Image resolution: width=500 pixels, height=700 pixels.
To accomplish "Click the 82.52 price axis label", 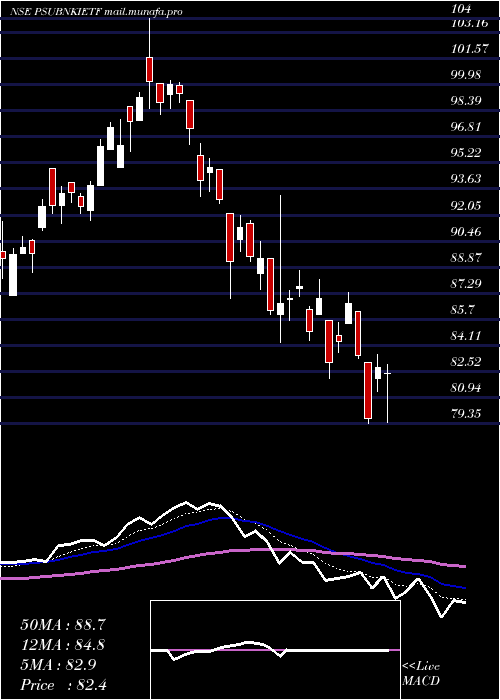I will pyautogui.click(x=466, y=362).
